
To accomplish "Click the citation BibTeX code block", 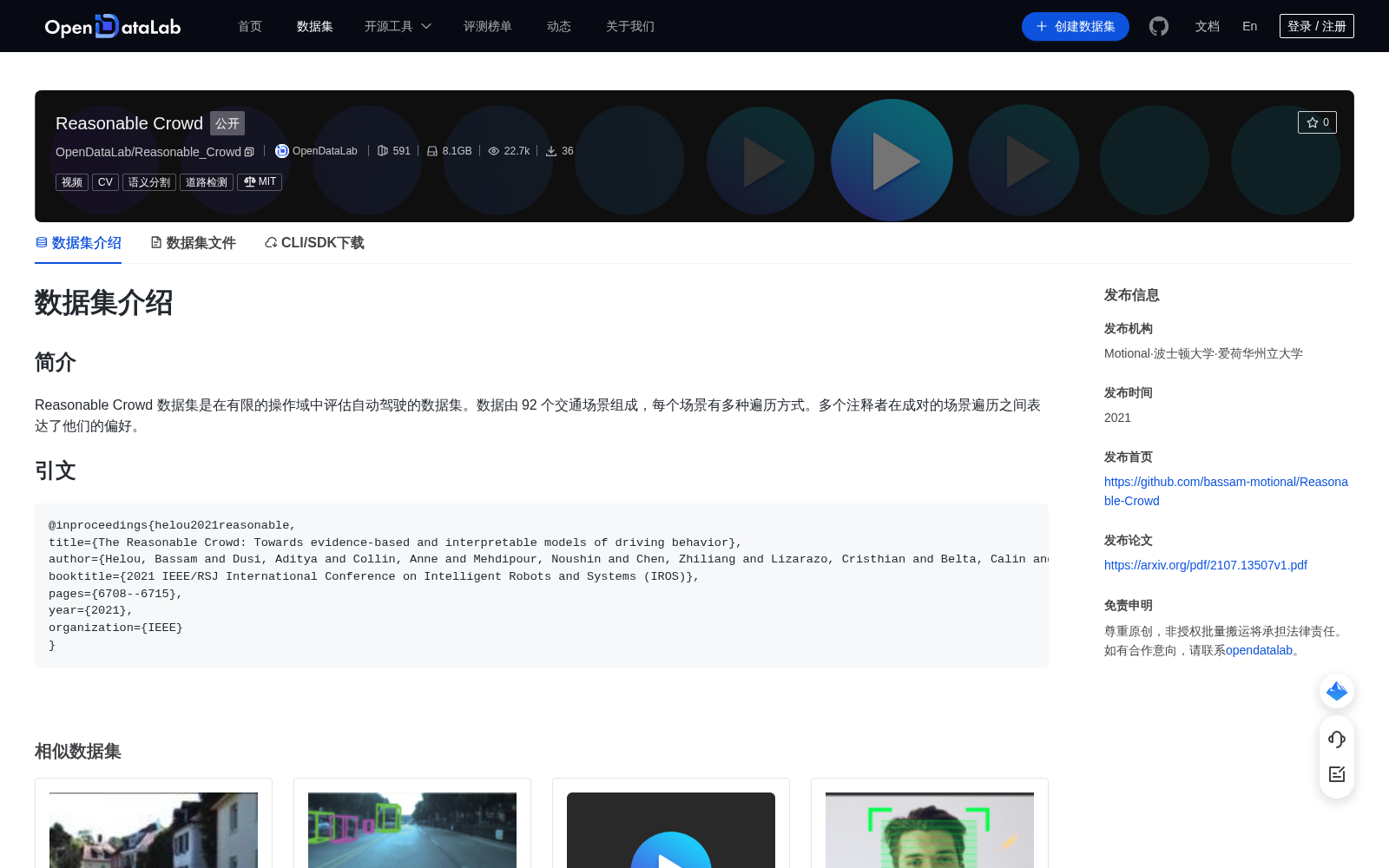I will click(542, 586).
